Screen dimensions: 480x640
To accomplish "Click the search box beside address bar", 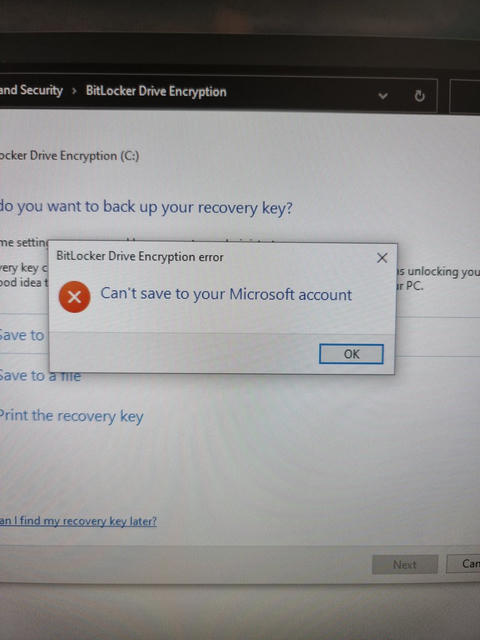I will tap(464, 97).
